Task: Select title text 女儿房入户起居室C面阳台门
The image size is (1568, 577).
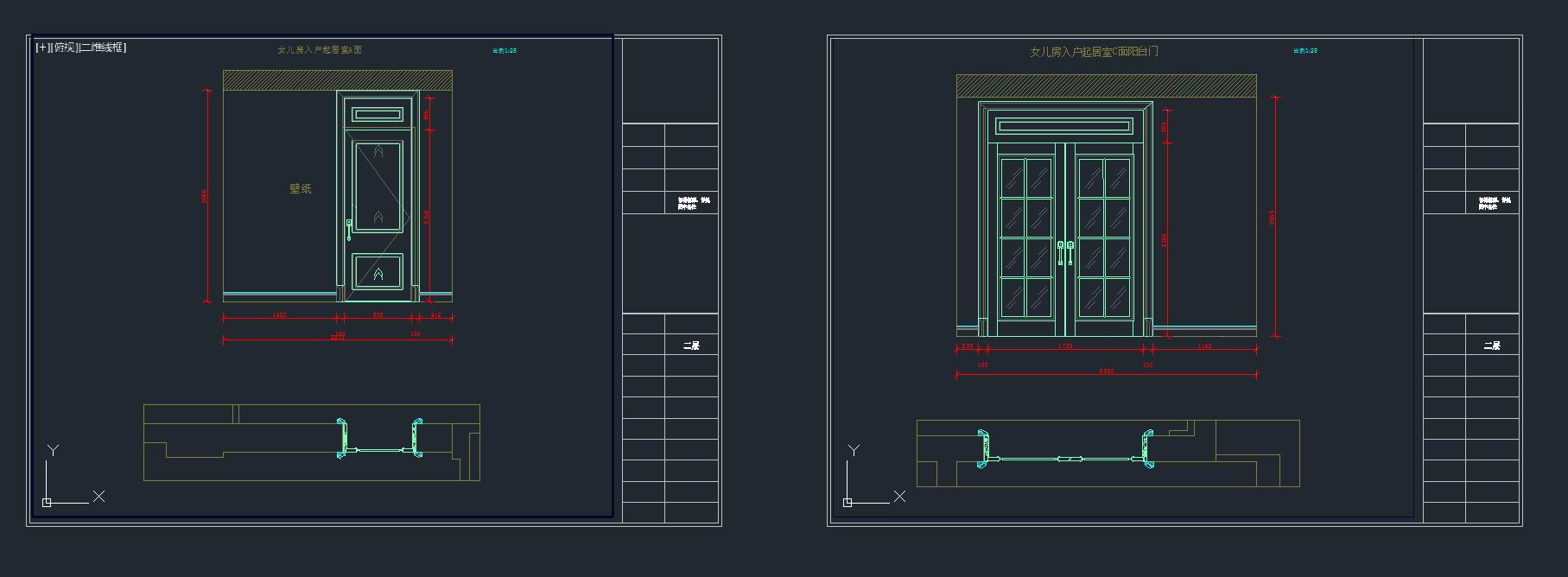Action: 1094,52
